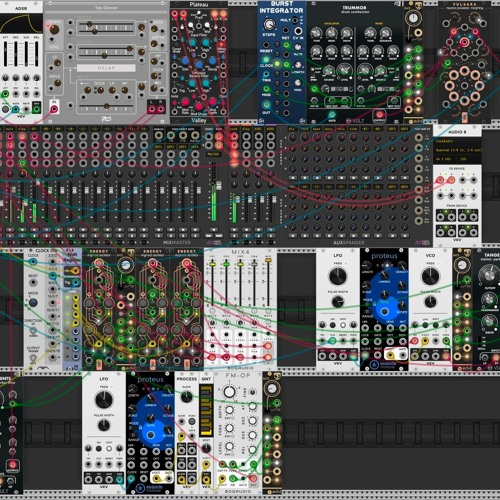Click the Plateau left input jack

(175, 14)
